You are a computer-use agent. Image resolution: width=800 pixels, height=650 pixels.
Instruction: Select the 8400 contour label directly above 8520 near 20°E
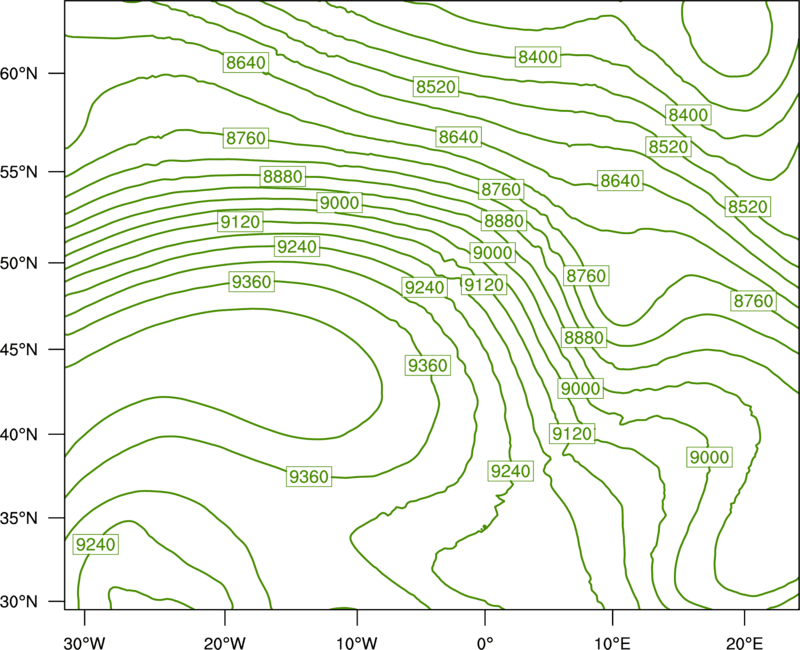[x=688, y=115]
